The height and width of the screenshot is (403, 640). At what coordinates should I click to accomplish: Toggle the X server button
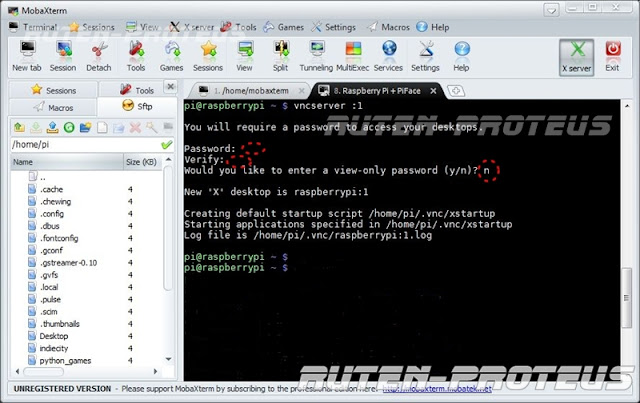point(576,57)
